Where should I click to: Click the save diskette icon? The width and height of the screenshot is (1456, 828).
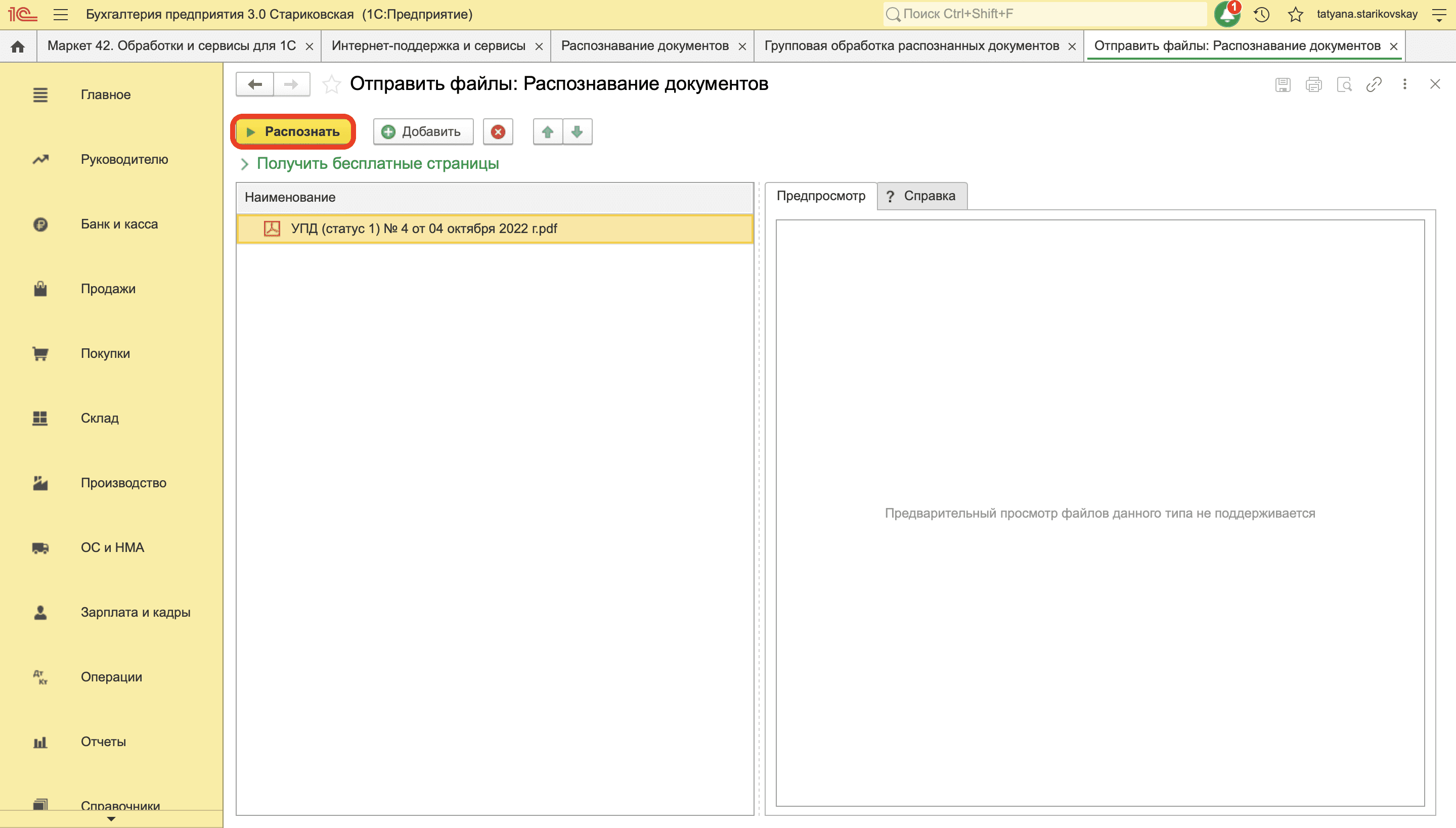(1283, 85)
